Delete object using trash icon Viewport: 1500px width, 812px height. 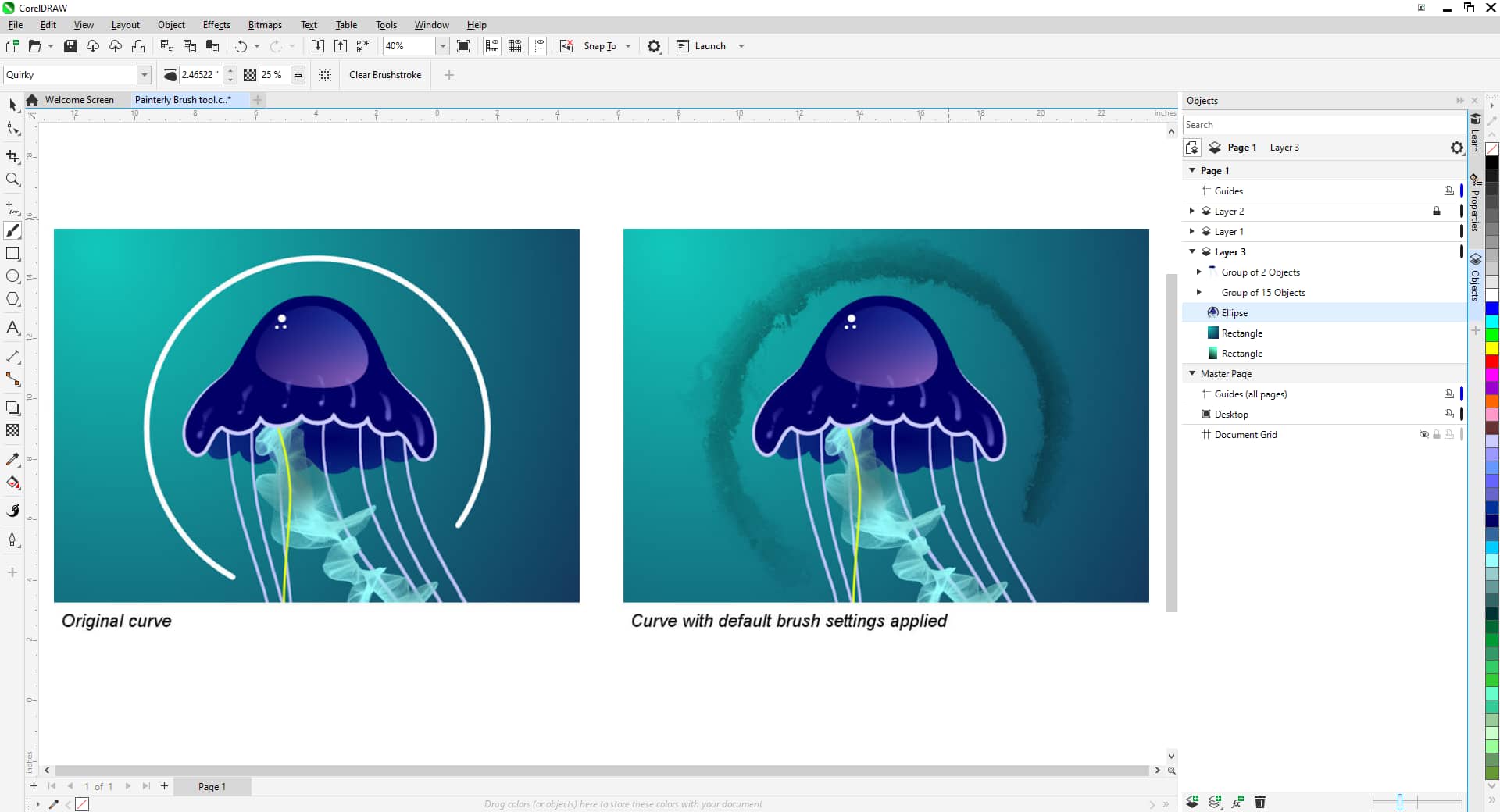(1260, 802)
